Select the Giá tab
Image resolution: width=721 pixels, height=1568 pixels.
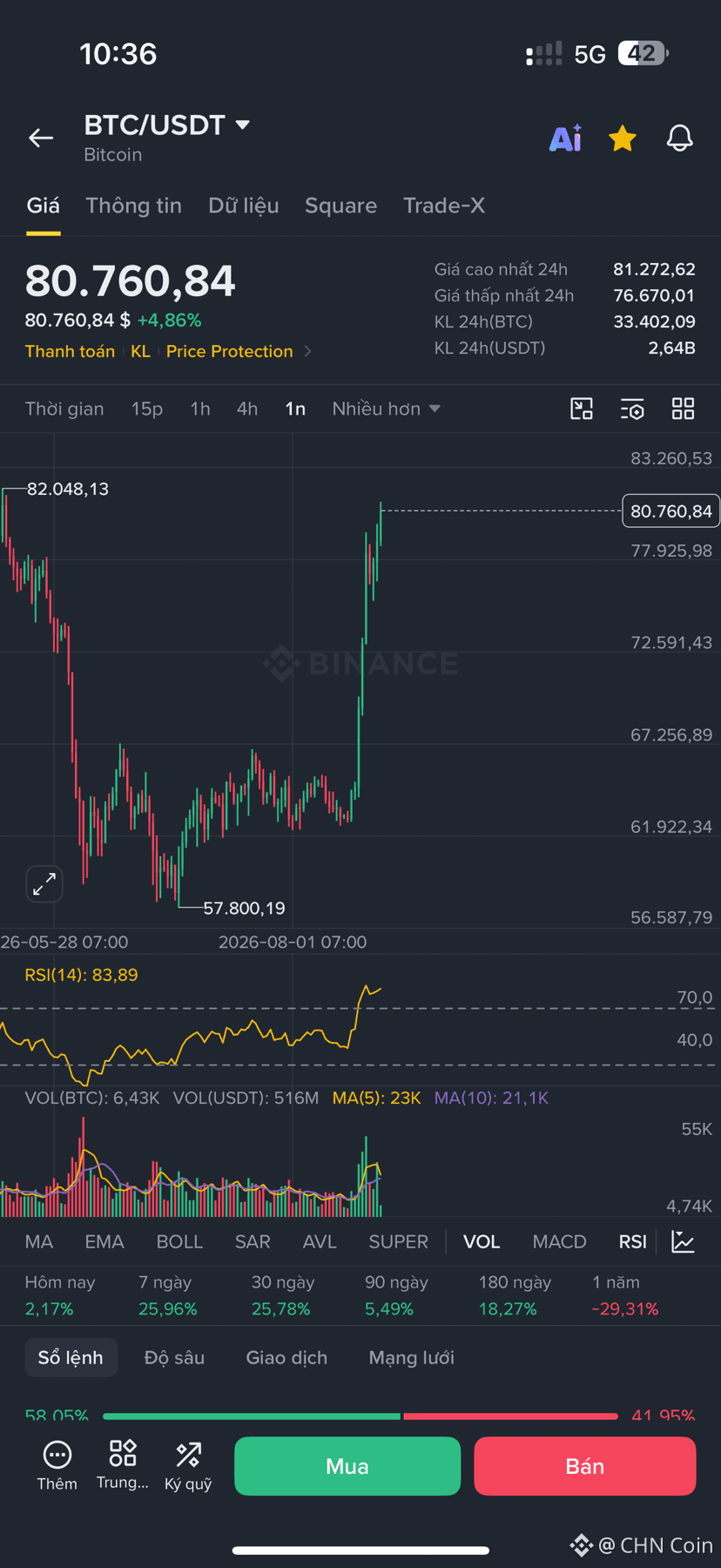click(43, 206)
